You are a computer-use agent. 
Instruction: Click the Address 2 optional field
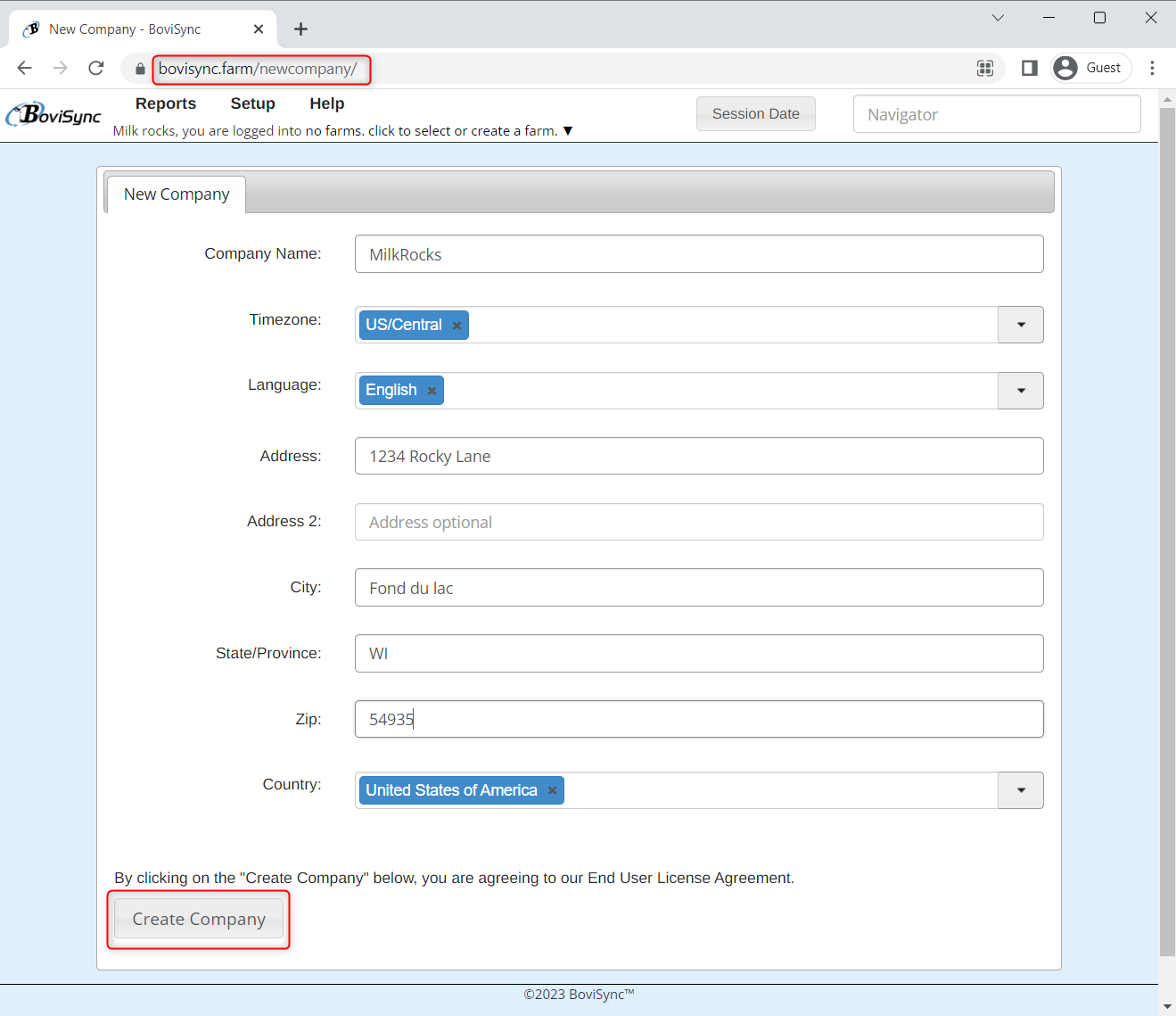[699, 522]
